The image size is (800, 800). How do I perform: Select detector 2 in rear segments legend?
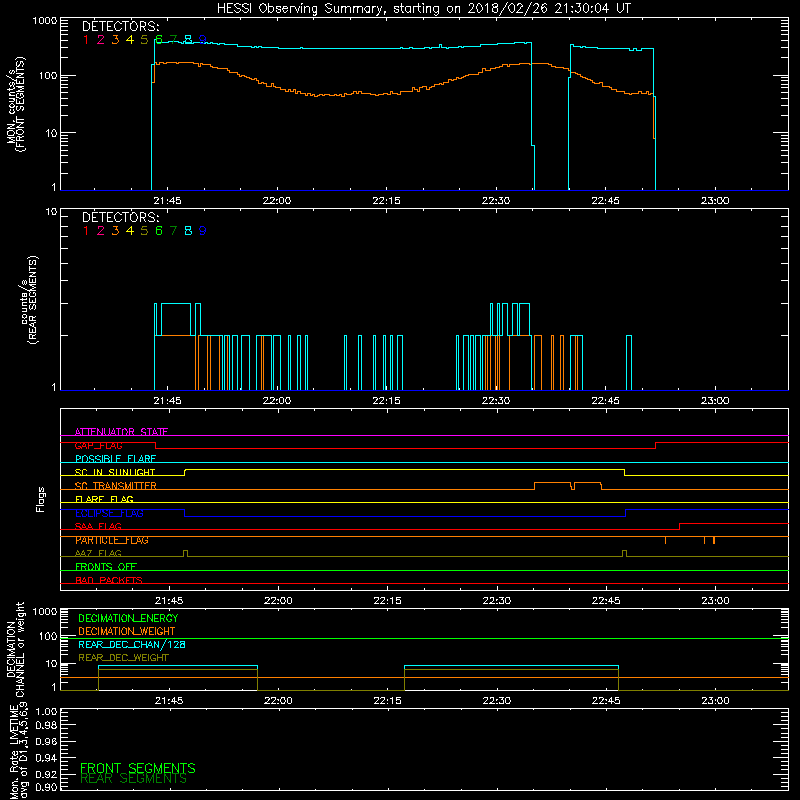pos(101,231)
